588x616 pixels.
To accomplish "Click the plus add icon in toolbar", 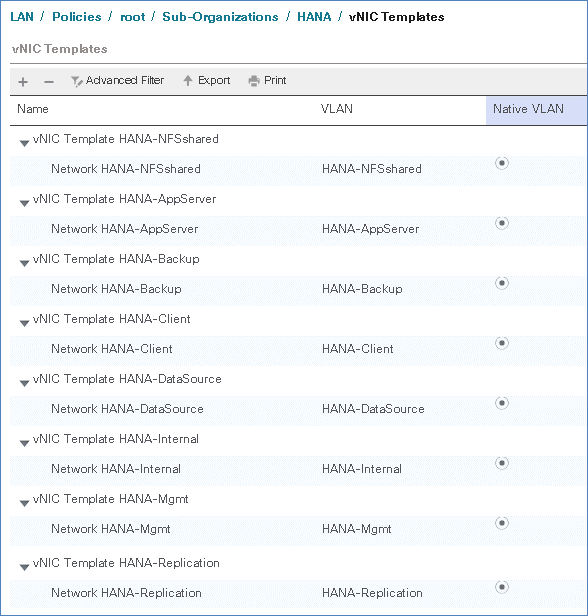I will tap(23, 82).
